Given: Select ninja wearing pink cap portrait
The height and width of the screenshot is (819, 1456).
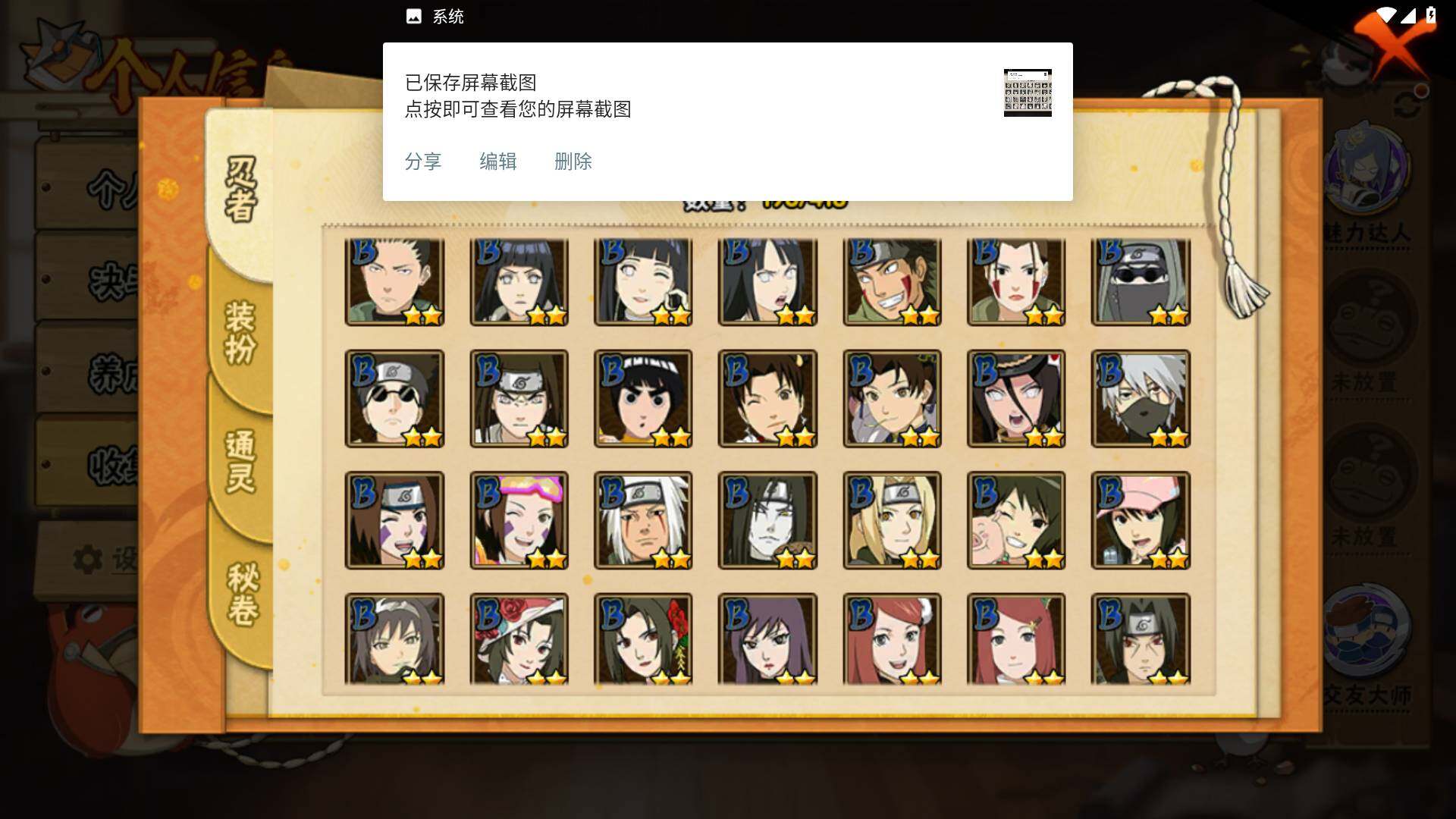Looking at the screenshot, I should pos(1141,520).
